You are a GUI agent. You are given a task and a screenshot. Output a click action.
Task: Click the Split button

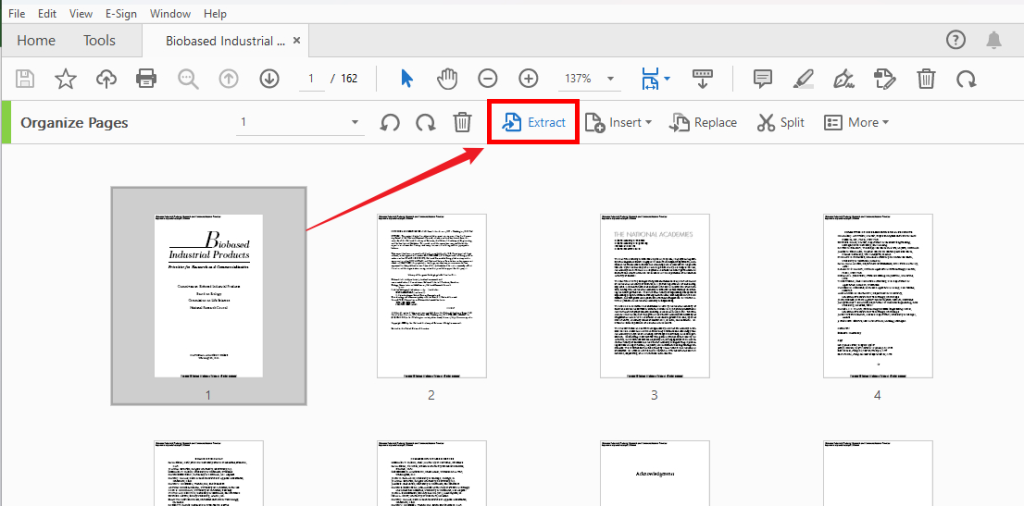coord(780,123)
